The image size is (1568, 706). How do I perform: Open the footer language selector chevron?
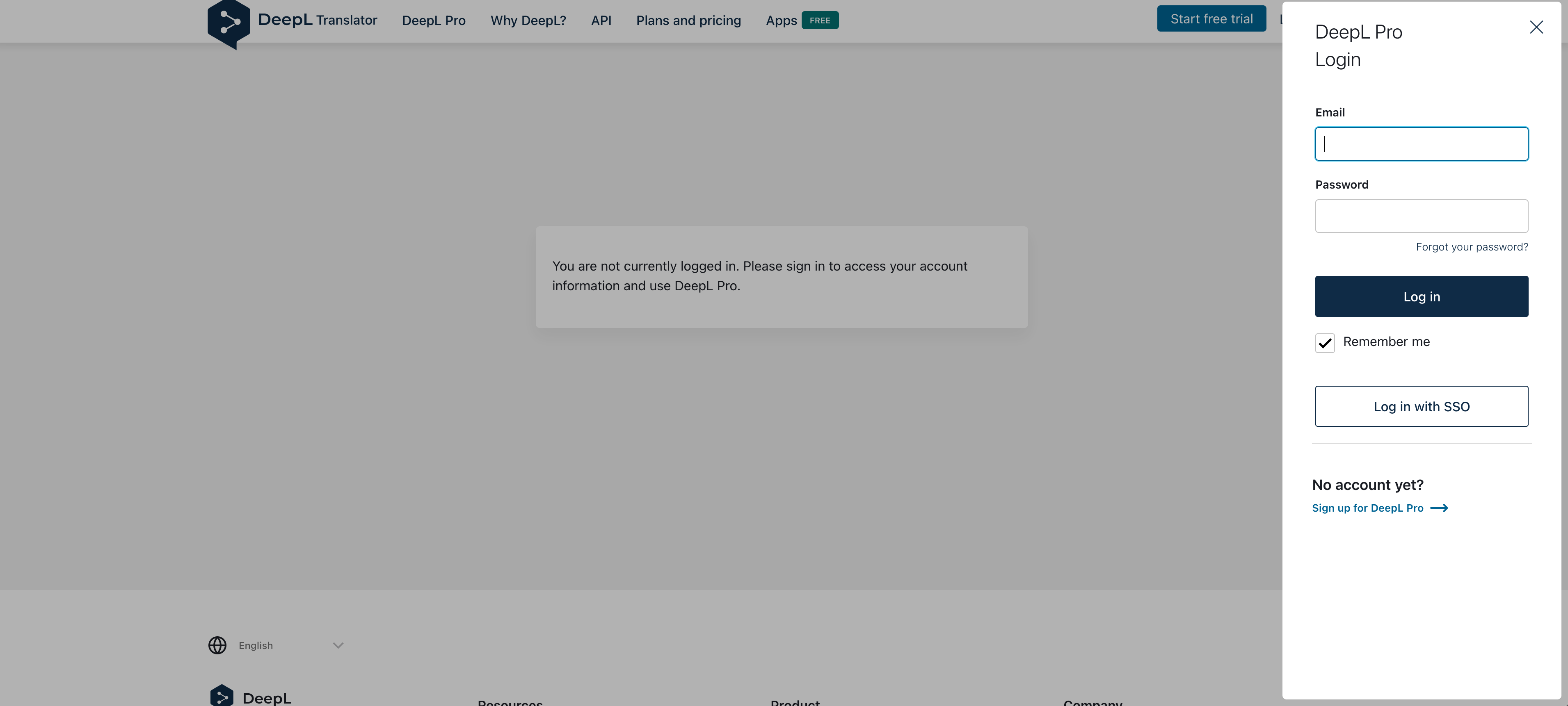[338, 645]
